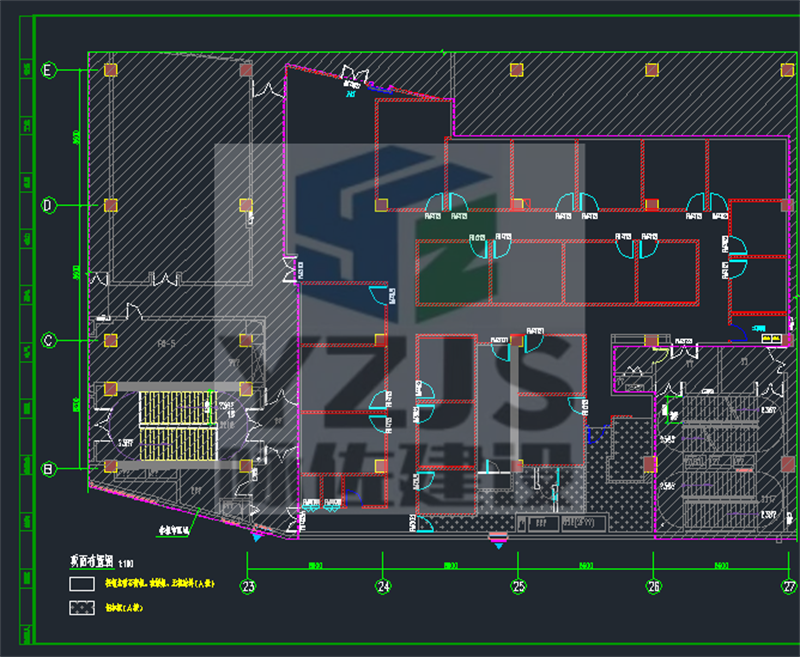Select the yellow staircase block
This screenshot has height=657, width=800.
click(177, 425)
